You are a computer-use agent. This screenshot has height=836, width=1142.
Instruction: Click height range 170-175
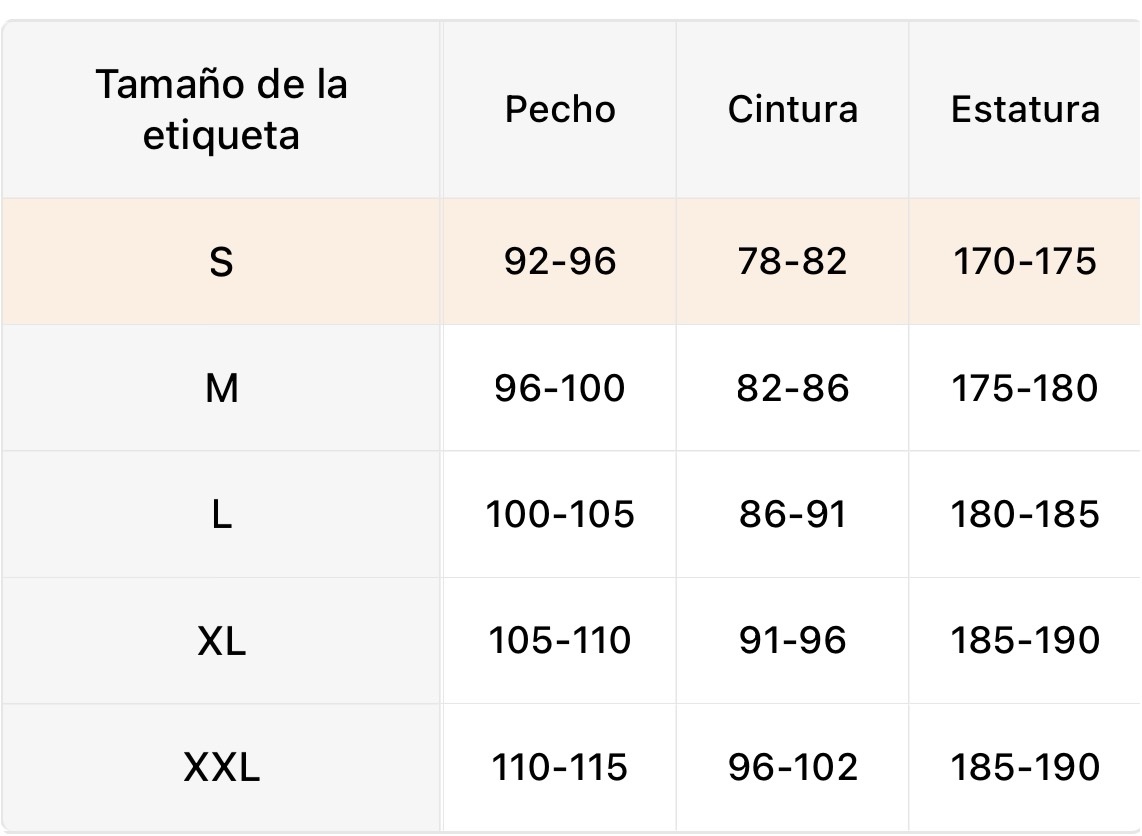(1025, 262)
